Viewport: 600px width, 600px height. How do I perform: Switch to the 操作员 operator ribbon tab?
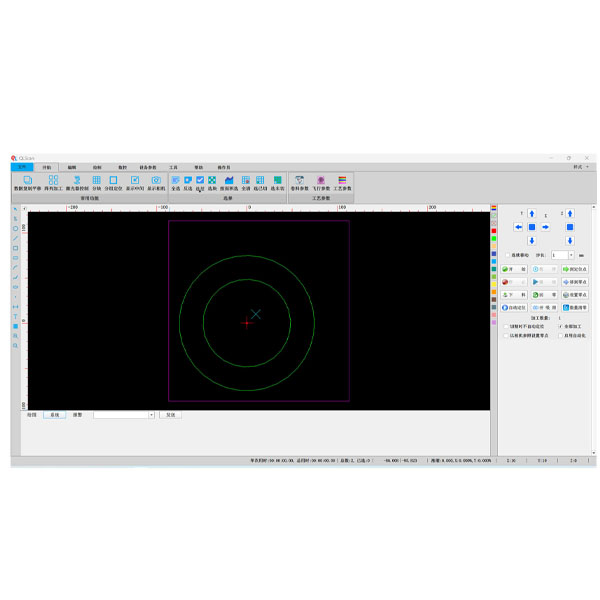(224, 167)
